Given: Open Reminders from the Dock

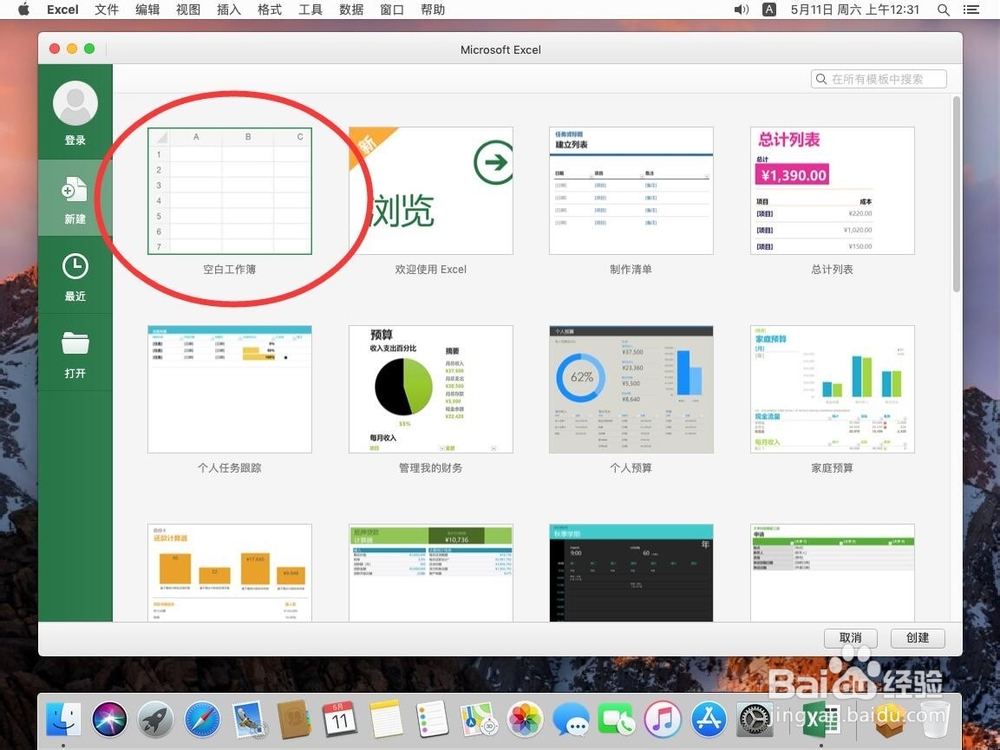Looking at the screenshot, I should 432,719.
